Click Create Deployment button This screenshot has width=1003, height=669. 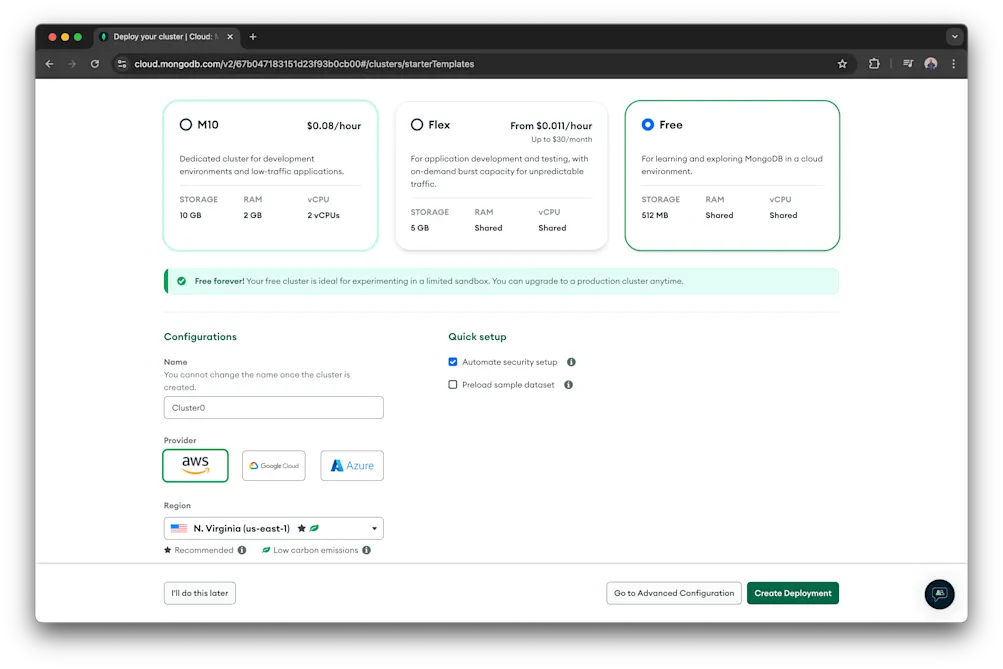(x=793, y=593)
